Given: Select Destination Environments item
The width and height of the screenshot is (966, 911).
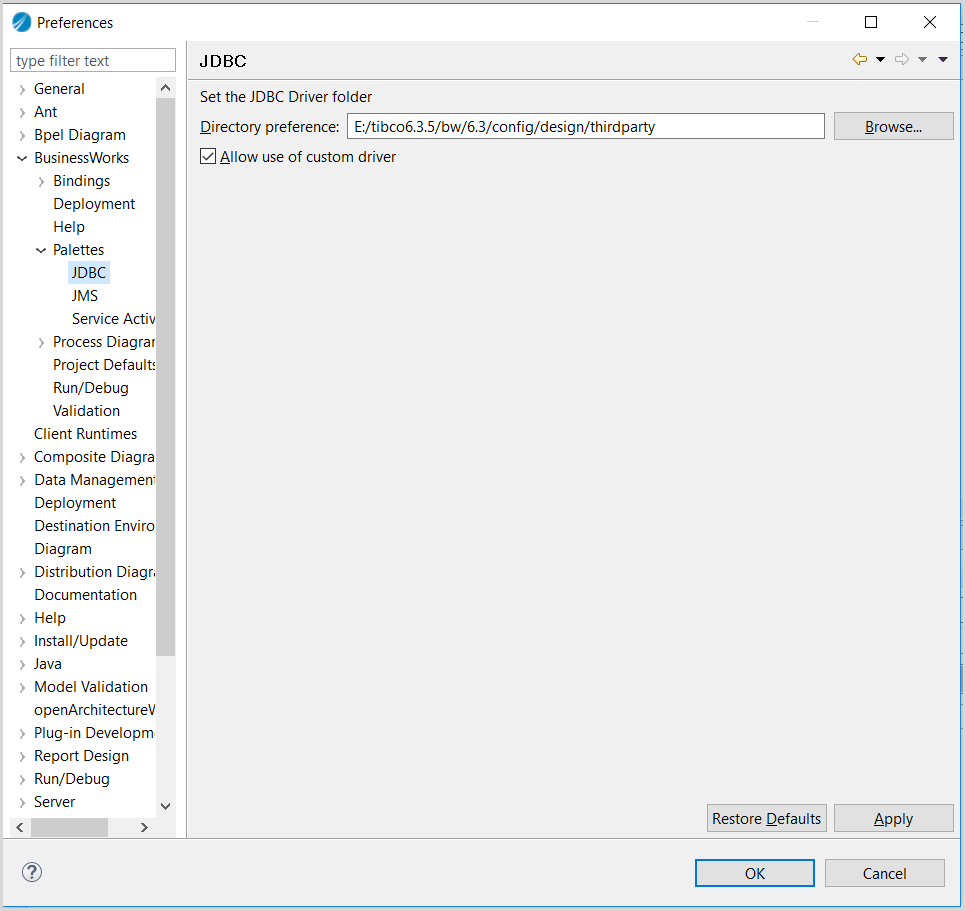Looking at the screenshot, I should click(94, 525).
